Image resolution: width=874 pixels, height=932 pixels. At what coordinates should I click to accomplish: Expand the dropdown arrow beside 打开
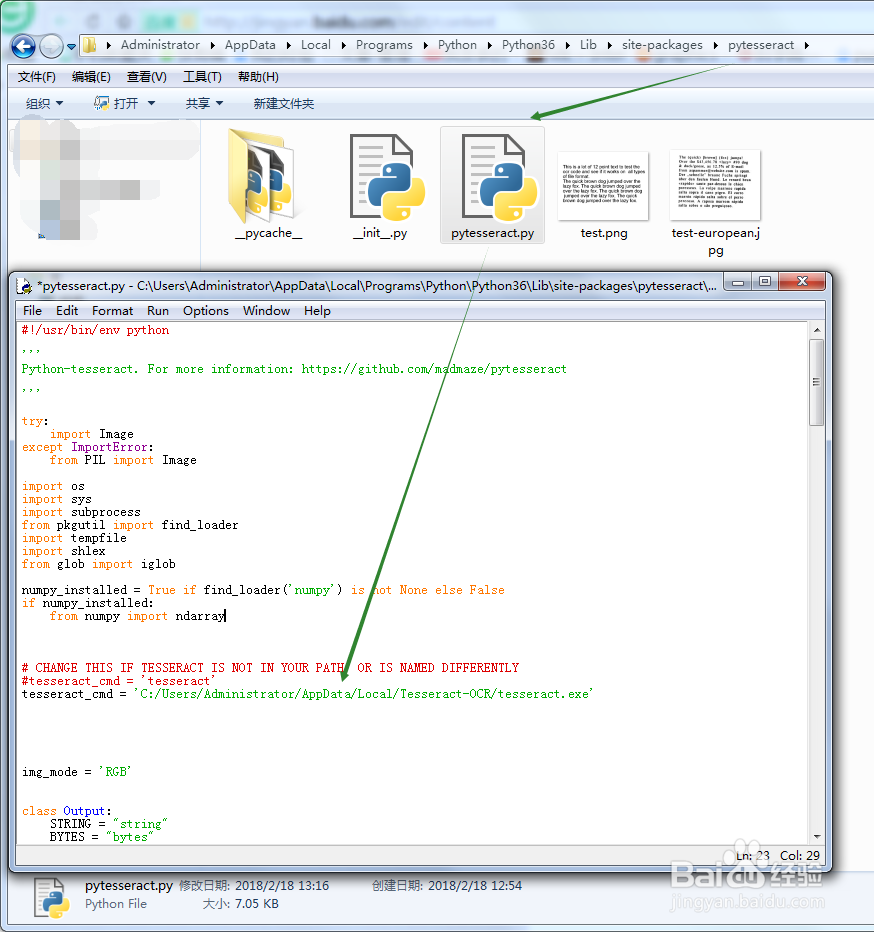coord(152,103)
